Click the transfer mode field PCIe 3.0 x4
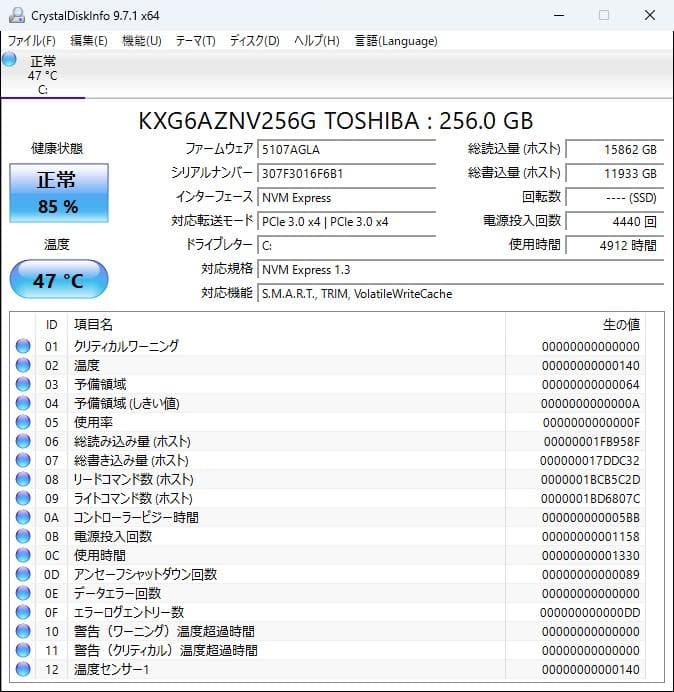This screenshot has height=692, width=674. pyautogui.click(x=346, y=222)
